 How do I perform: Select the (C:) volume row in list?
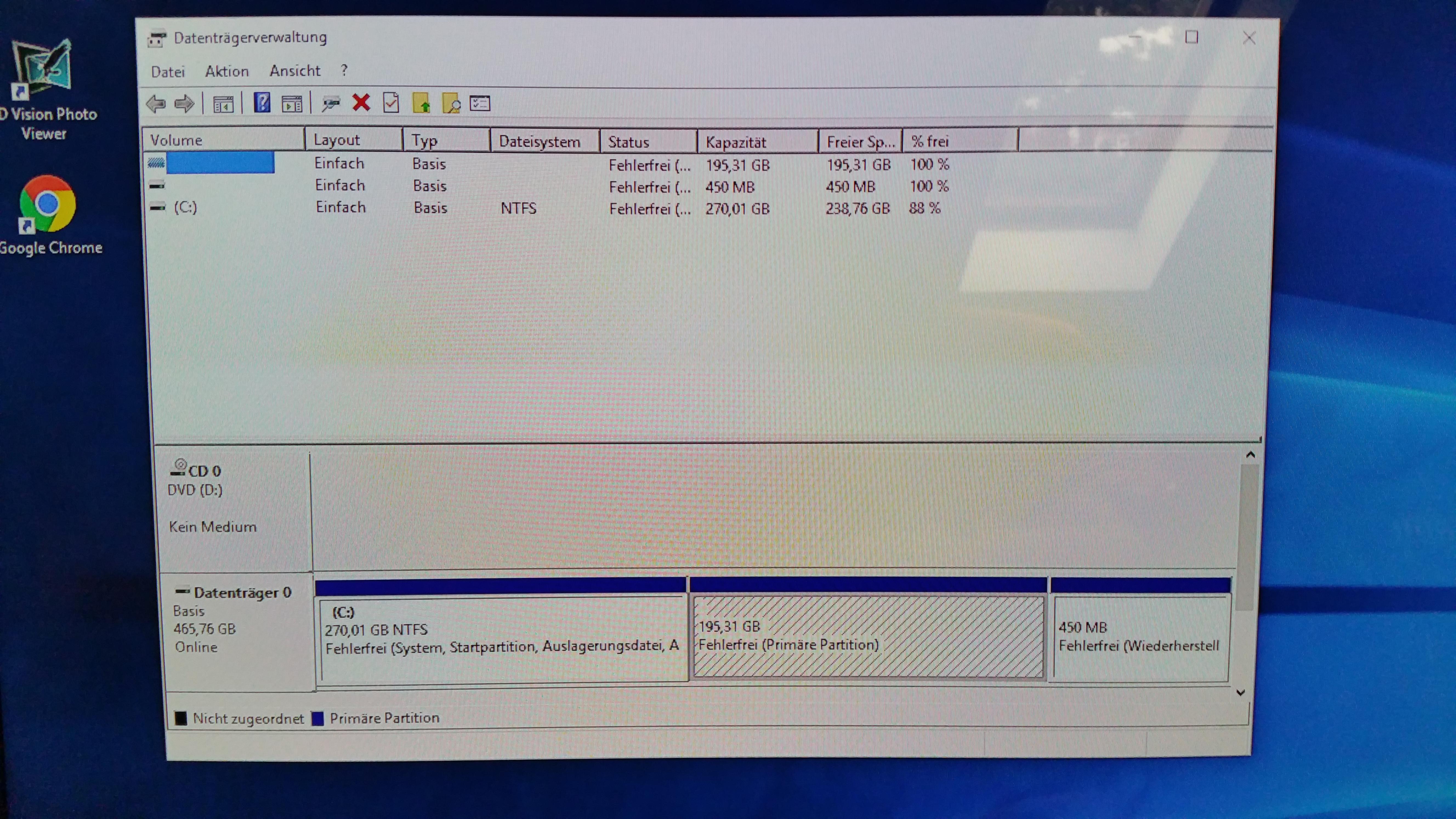point(185,208)
